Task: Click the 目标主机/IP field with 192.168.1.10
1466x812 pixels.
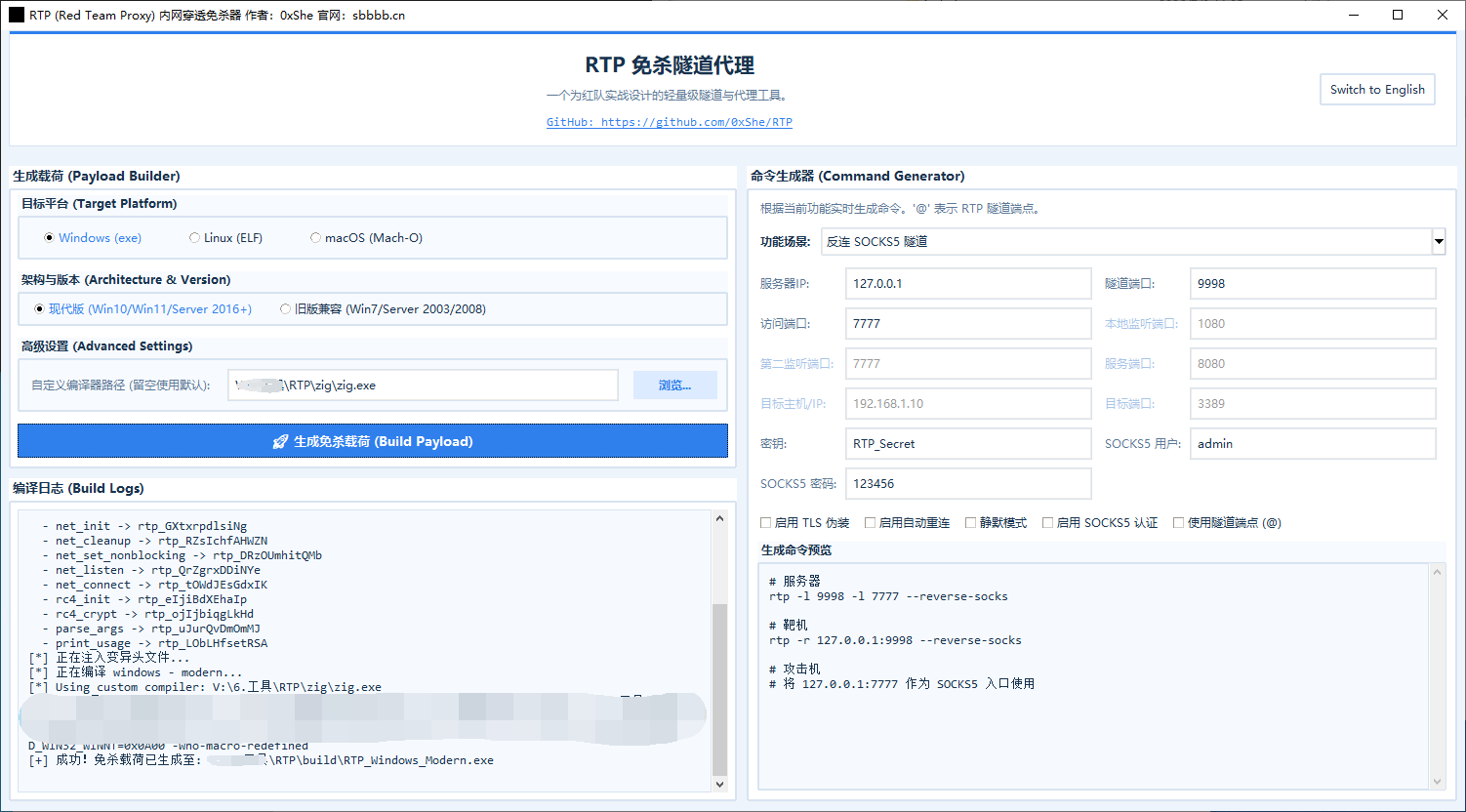Action: (x=968, y=404)
